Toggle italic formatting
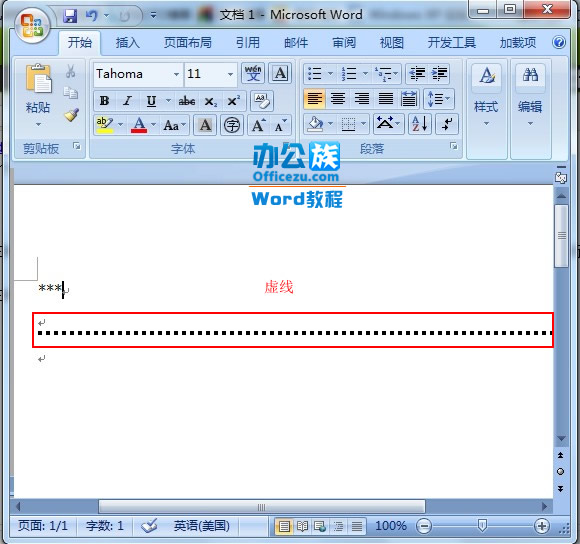The image size is (580, 544). pos(127,101)
